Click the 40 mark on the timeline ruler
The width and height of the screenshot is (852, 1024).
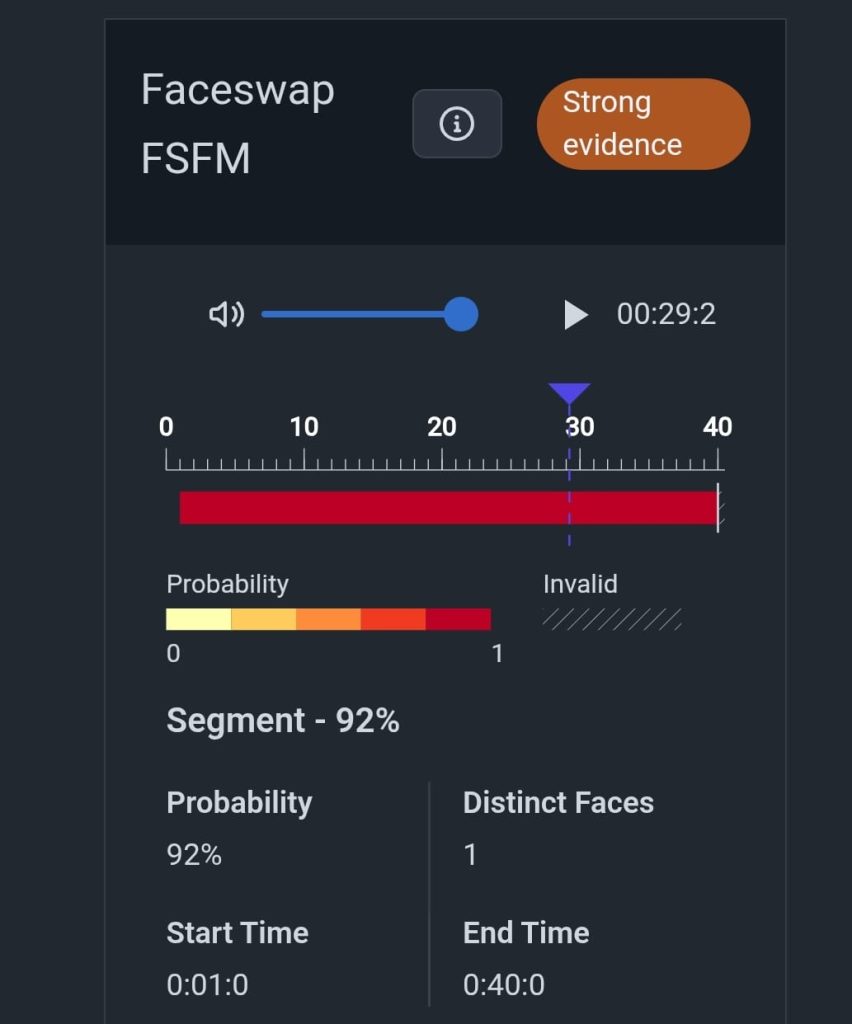coord(717,428)
